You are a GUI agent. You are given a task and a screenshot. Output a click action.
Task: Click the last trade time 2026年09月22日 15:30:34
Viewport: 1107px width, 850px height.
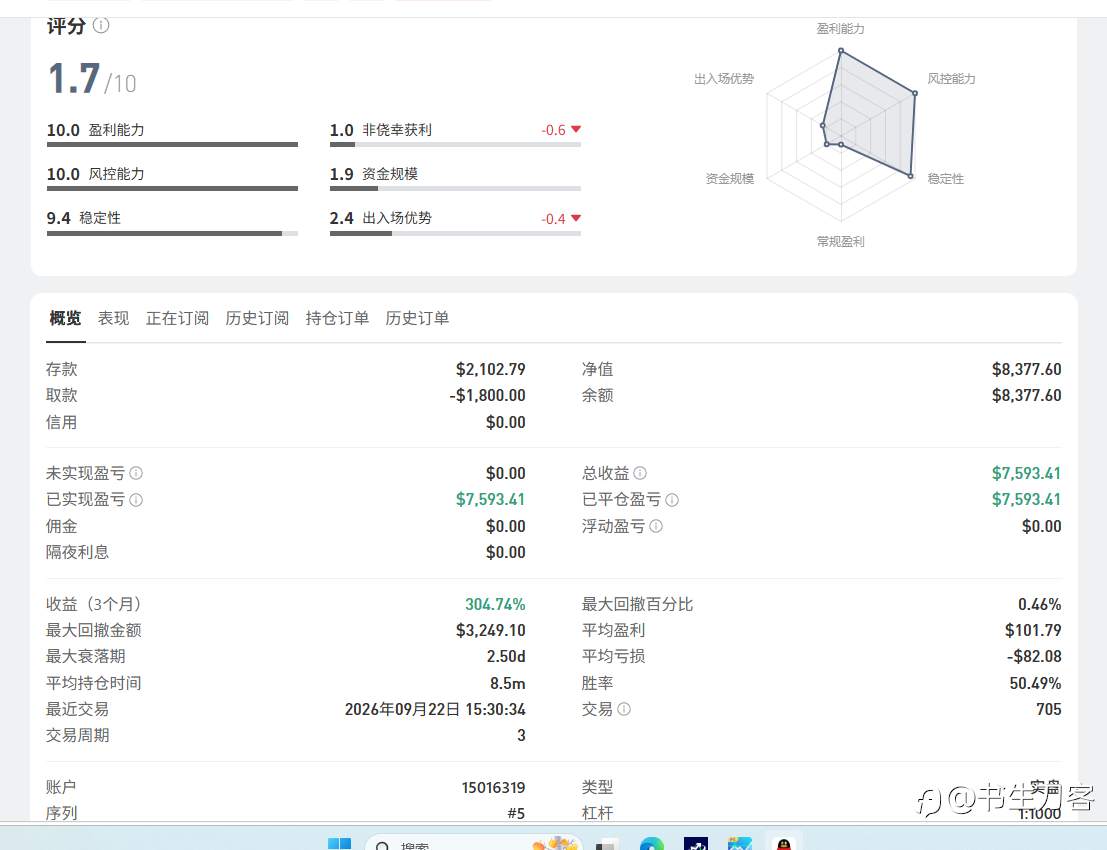click(435, 710)
